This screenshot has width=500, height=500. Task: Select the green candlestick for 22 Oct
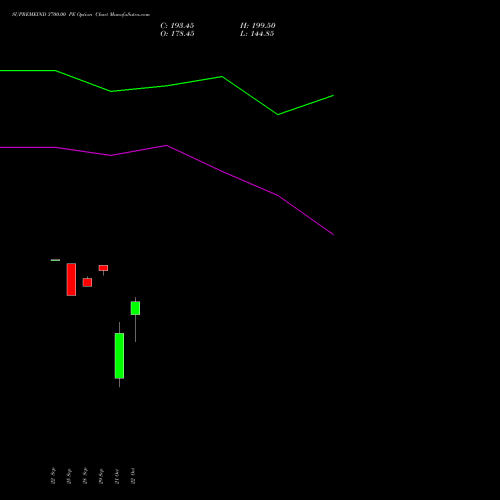[135, 308]
